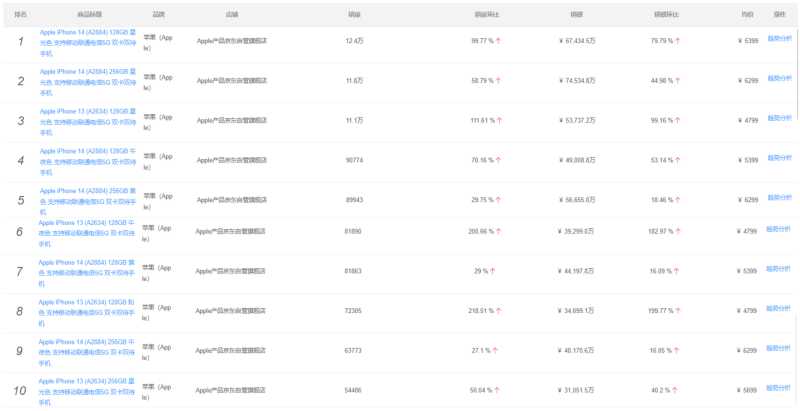Click the red up arrow beside 99.77 %
The image size is (800, 411).
(498, 41)
